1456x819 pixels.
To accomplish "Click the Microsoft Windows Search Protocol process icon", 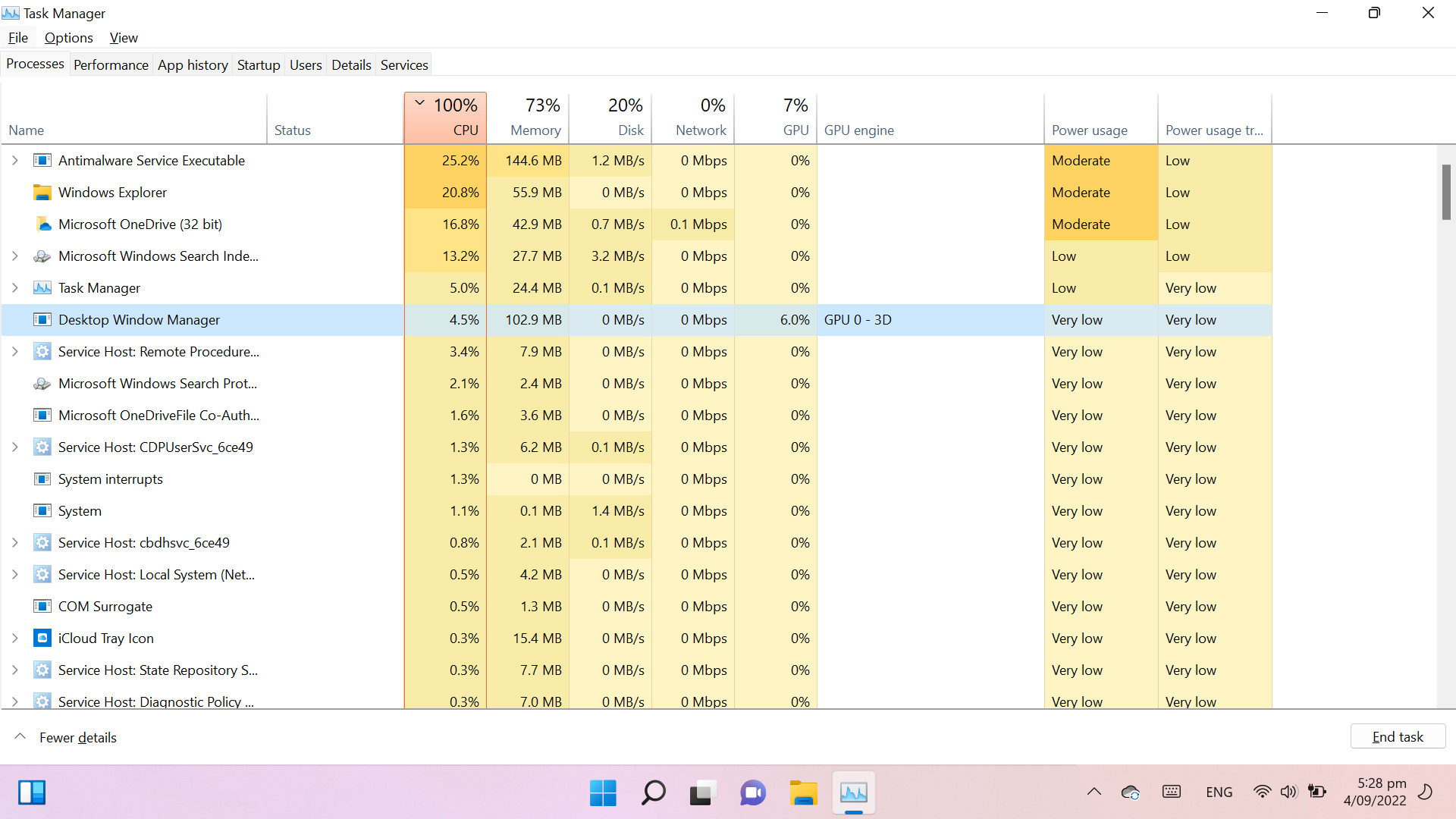I will click(x=42, y=384).
